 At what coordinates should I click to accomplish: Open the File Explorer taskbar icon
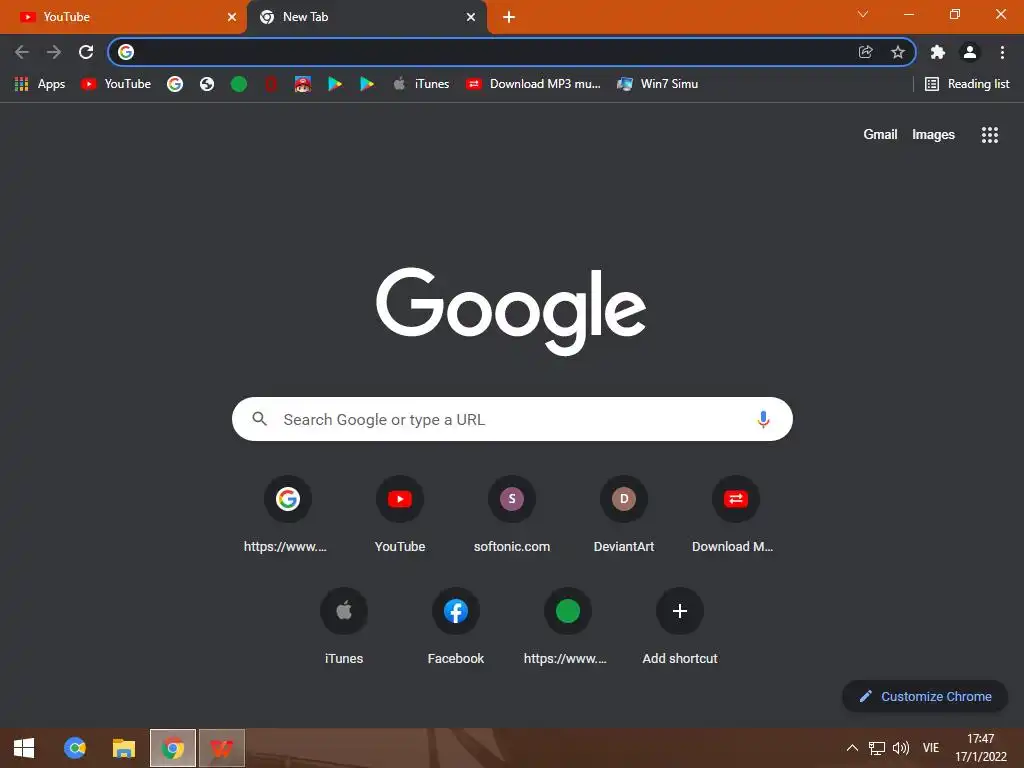pos(123,748)
